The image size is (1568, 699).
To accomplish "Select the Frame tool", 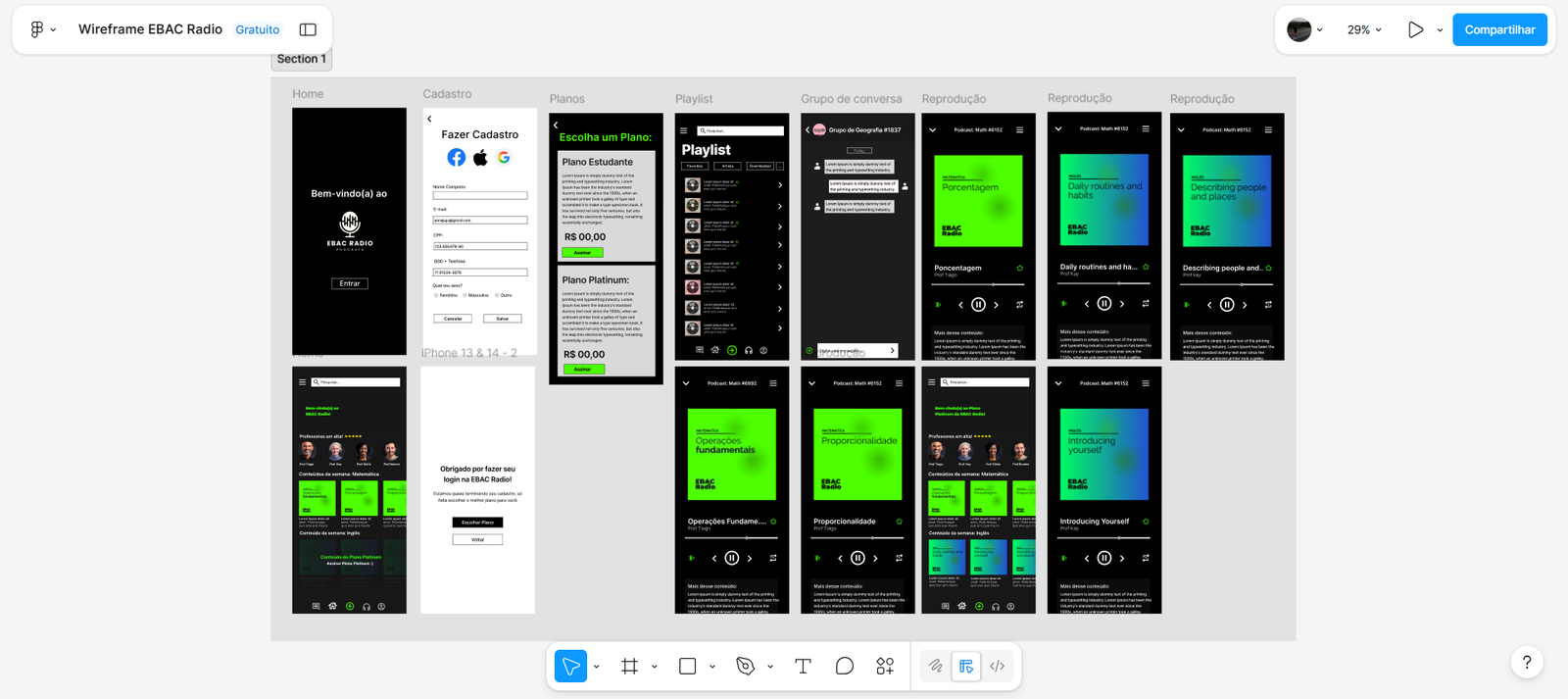I will pyautogui.click(x=629, y=667).
